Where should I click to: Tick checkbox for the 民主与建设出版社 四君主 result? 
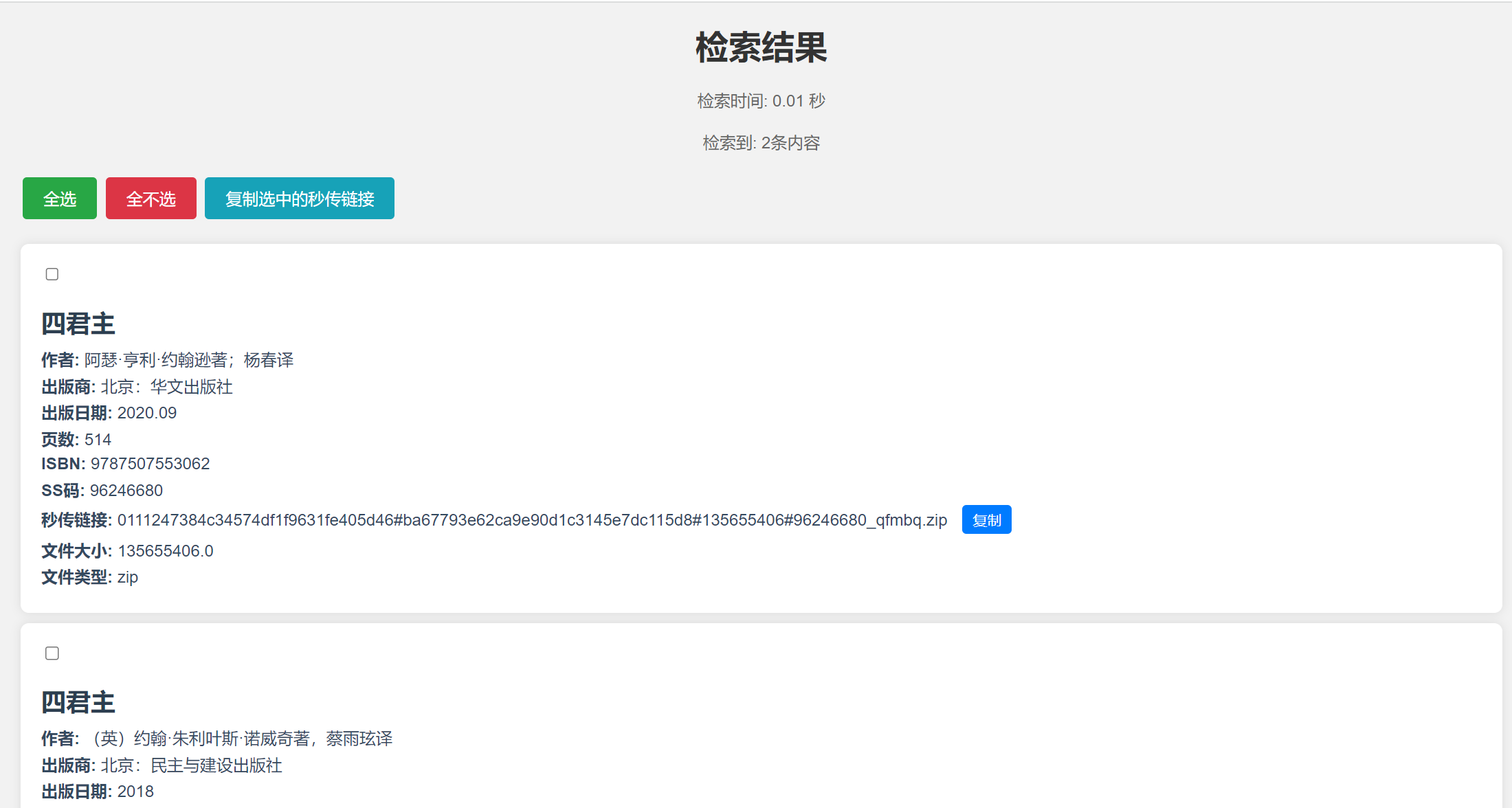[x=52, y=653]
